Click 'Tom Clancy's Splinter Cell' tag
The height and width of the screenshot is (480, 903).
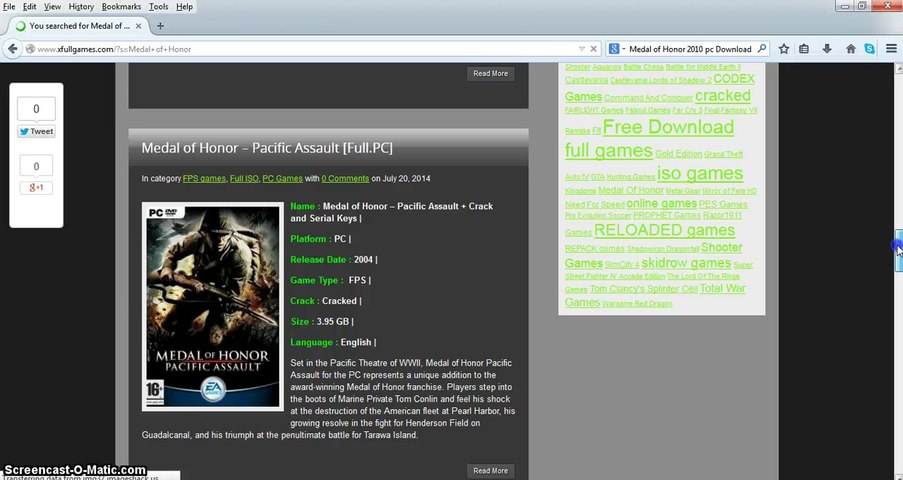[643, 289]
